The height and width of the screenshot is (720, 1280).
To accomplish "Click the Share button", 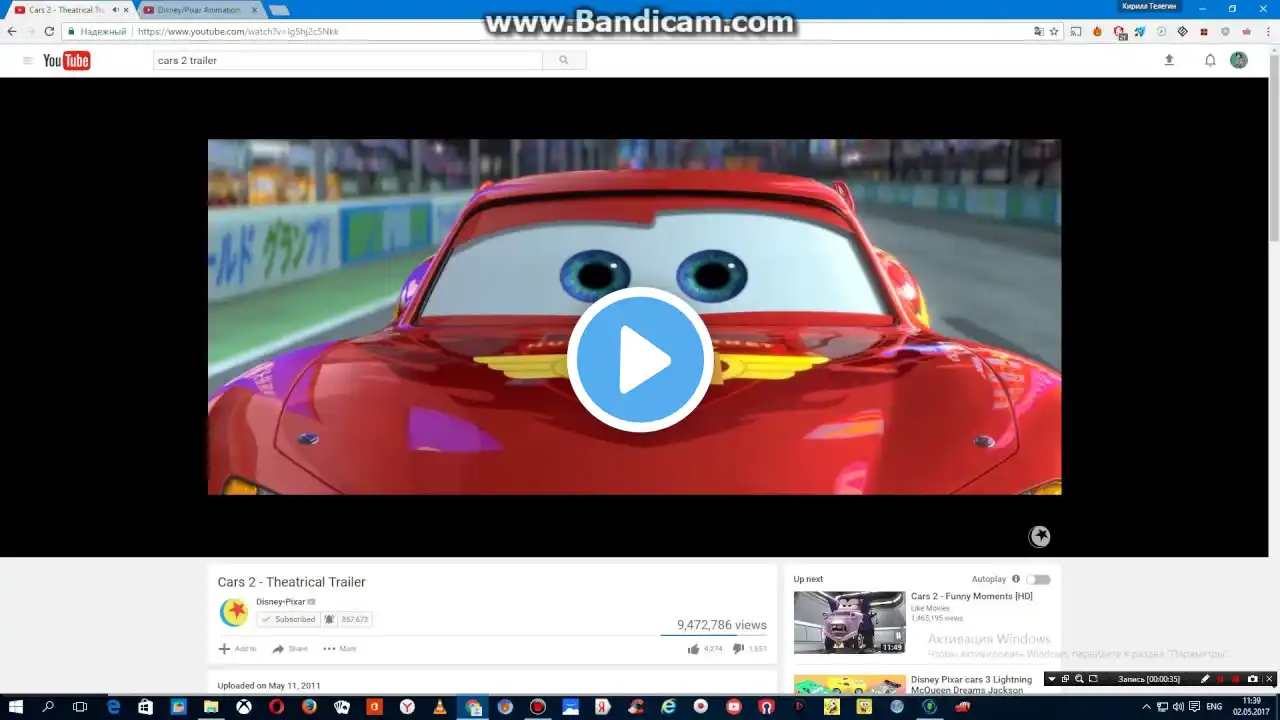I will (290, 649).
